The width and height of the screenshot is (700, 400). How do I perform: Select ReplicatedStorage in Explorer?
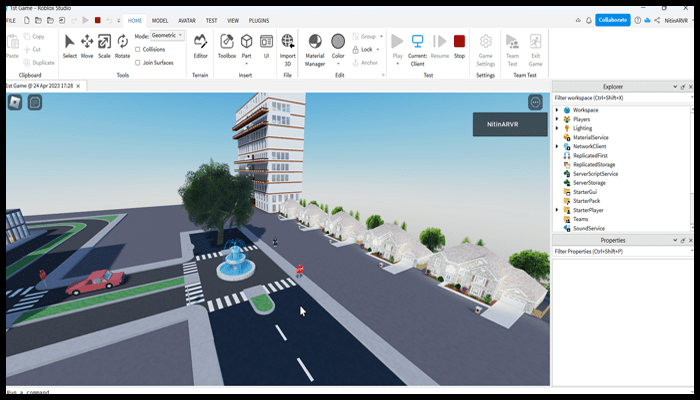(594, 165)
